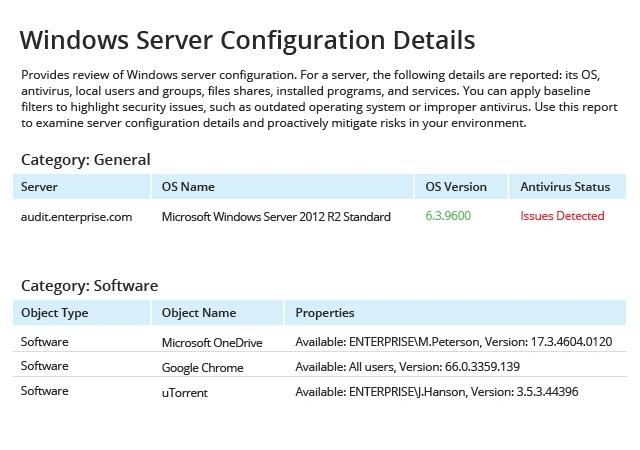Select the Google Chrome row name
Image resolution: width=640 pixels, height=450 pixels.
[x=202, y=368]
